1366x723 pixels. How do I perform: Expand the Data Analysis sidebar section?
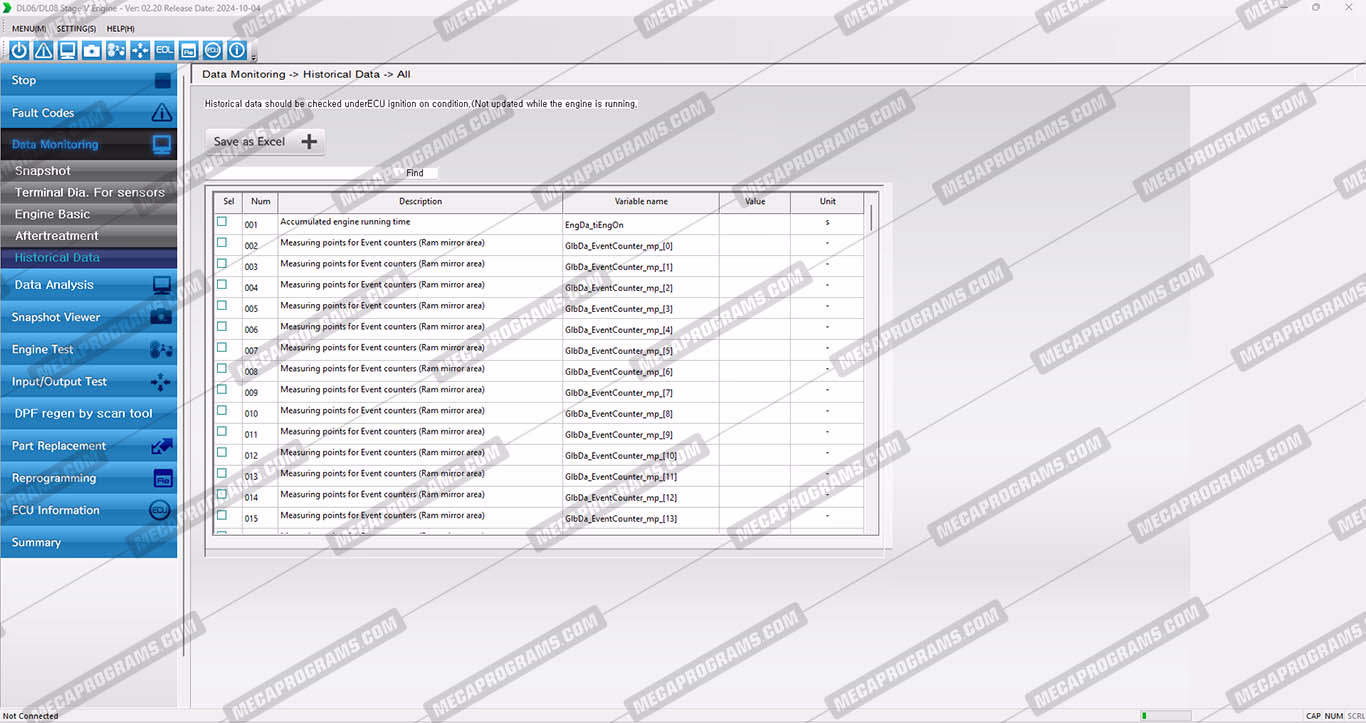tap(89, 285)
